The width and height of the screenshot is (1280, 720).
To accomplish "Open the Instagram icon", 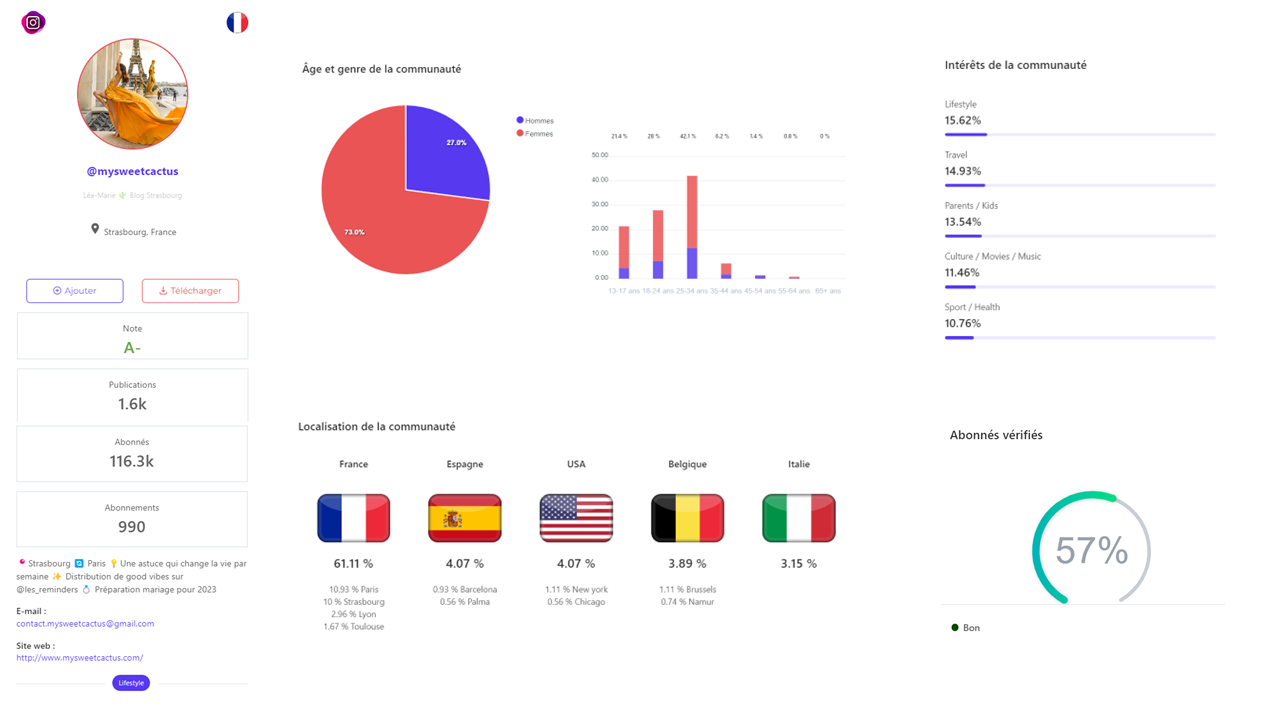I will [33, 22].
